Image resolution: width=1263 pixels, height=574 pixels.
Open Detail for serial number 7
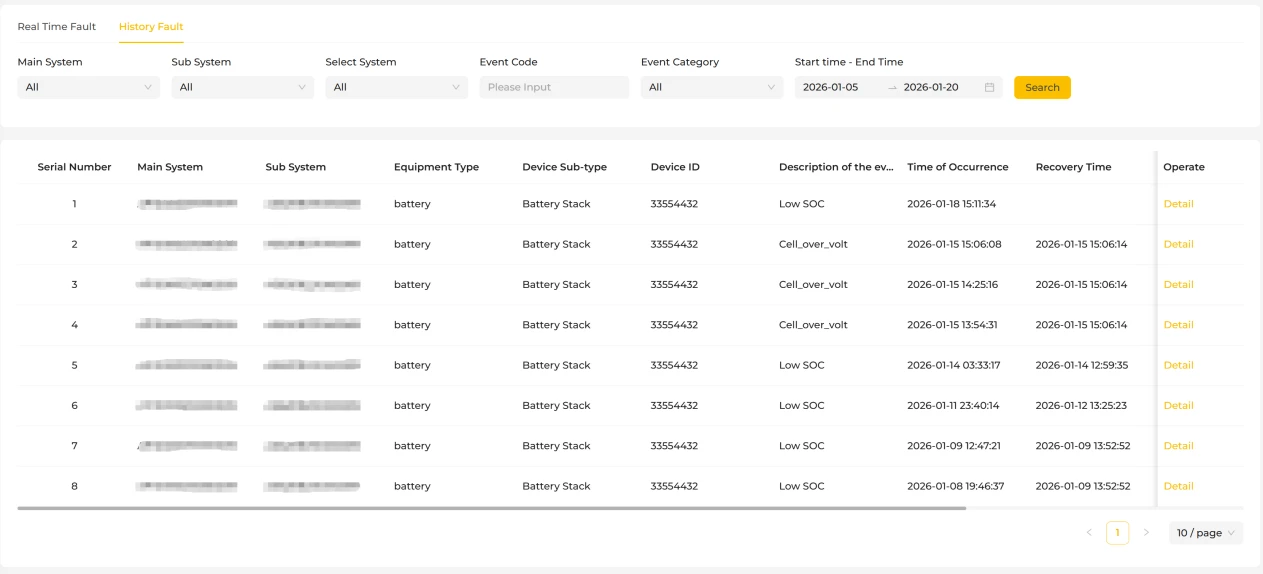point(1178,446)
